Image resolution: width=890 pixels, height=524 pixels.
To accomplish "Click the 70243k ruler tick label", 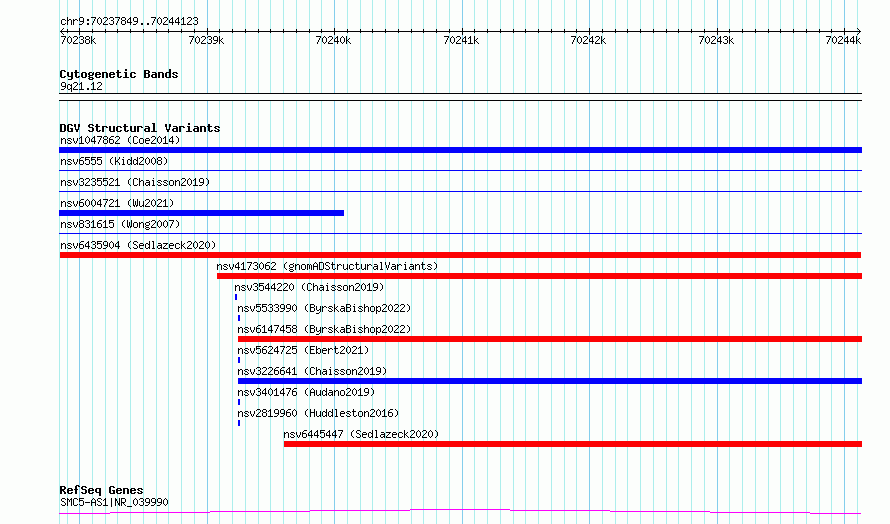I will click(x=716, y=40).
